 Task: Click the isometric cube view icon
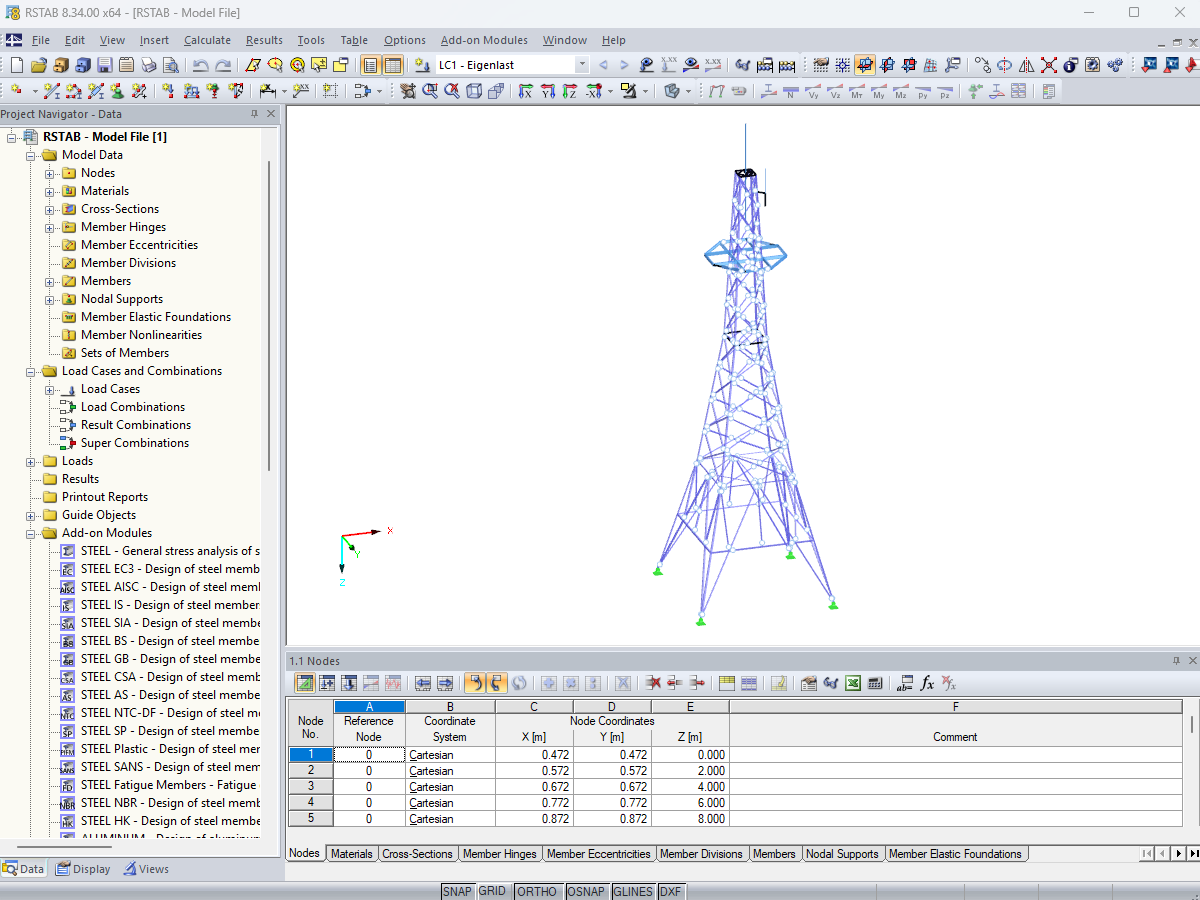pos(473,91)
